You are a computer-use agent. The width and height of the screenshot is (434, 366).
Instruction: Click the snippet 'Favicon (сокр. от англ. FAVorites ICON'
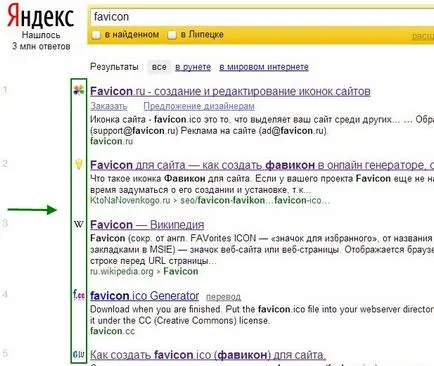[262, 249]
